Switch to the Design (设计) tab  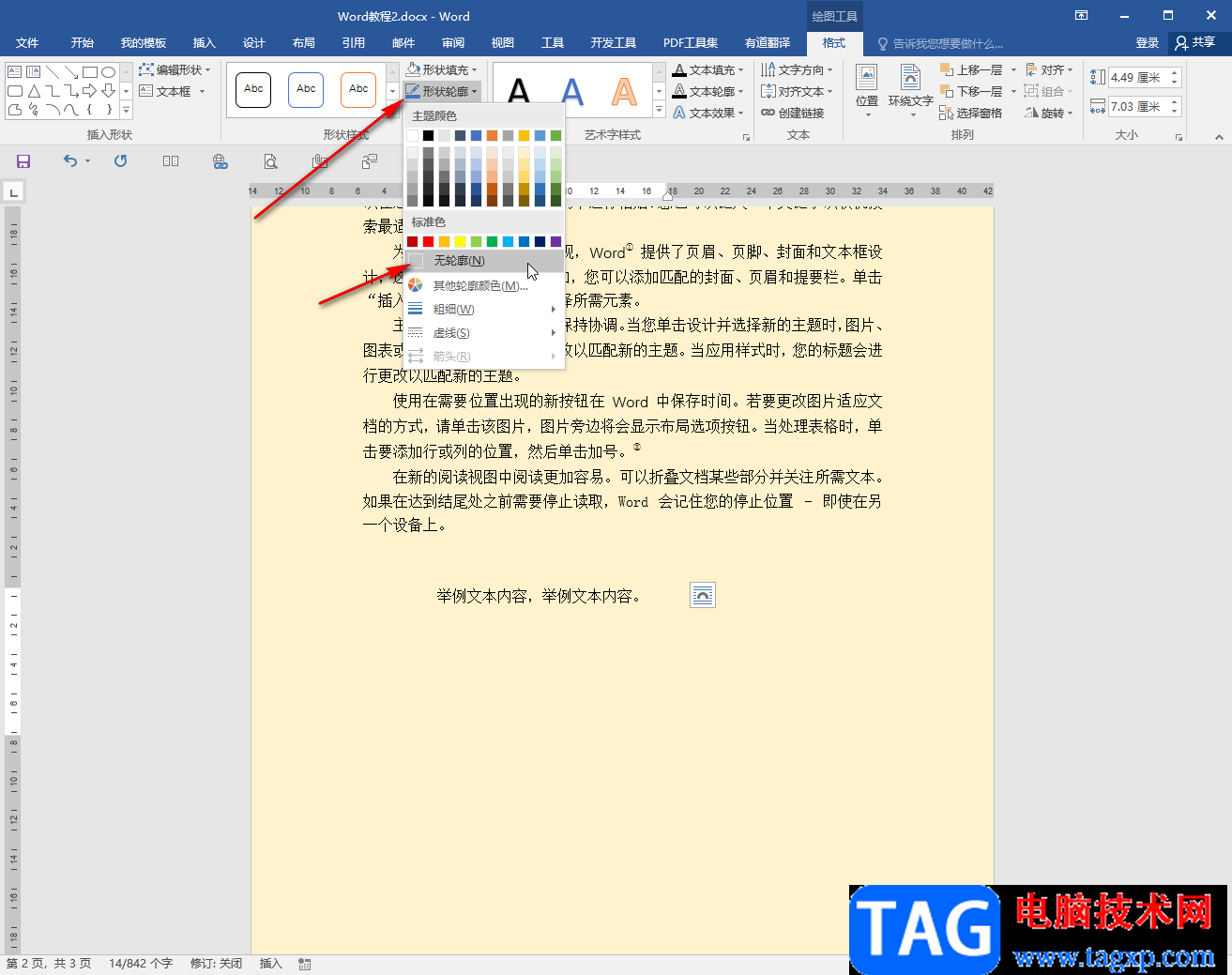[253, 43]
